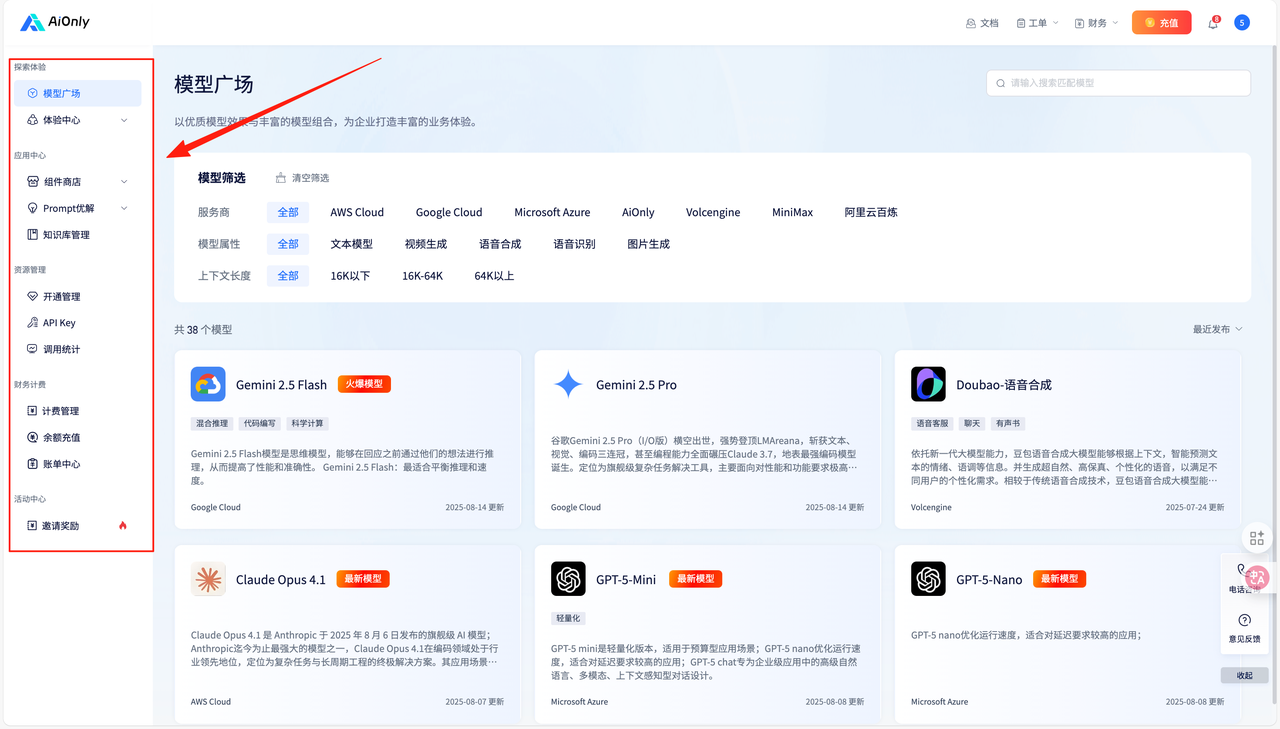
Task: Filter by AWS Cloud provider
Action: pyautogui.click(x=357, y=212)
